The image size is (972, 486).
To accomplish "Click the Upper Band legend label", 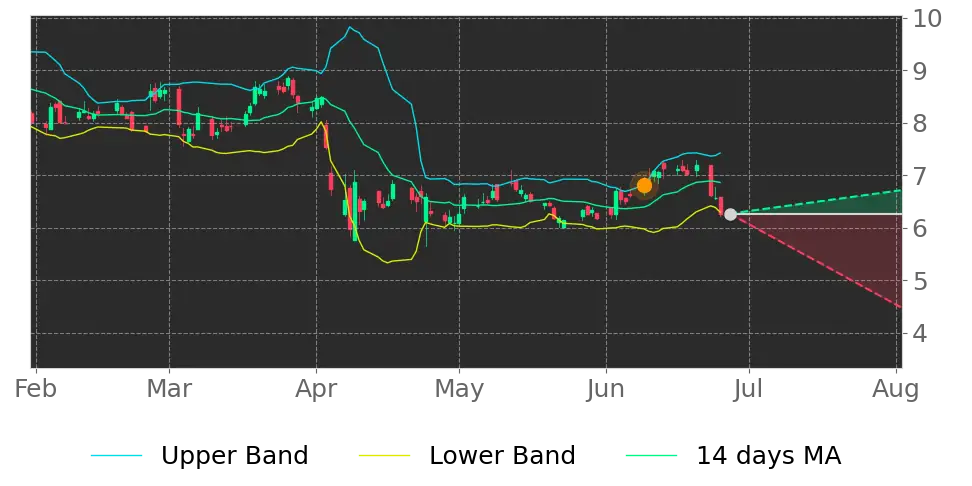I will pos(234,456).
